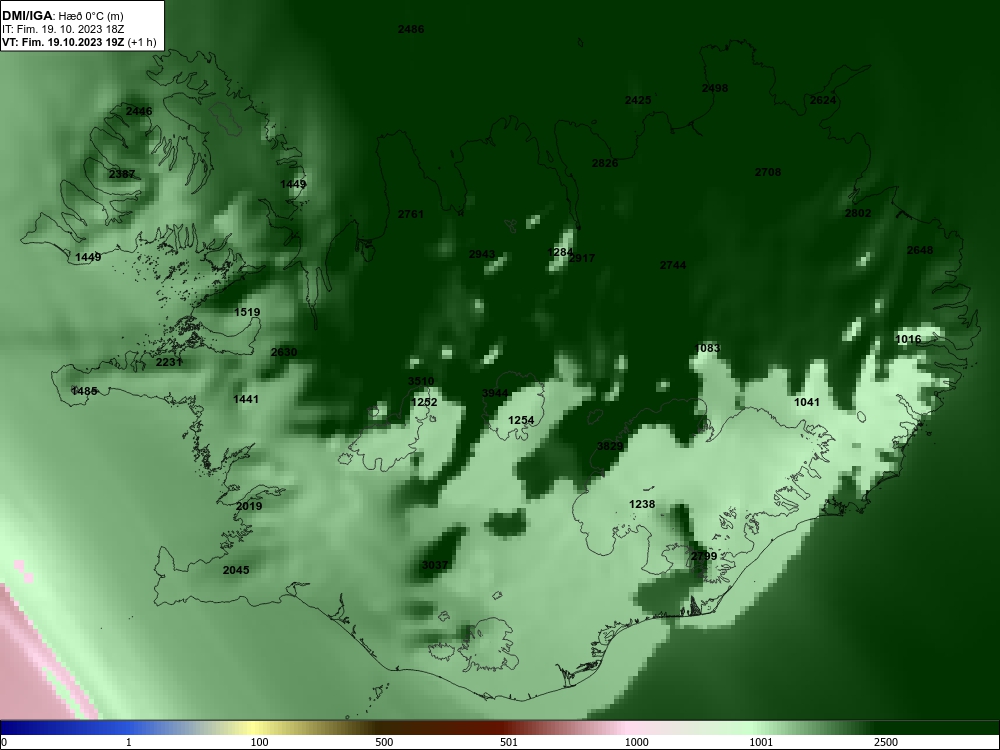
Task: Click the map value 2498
Action: [715, 89]
